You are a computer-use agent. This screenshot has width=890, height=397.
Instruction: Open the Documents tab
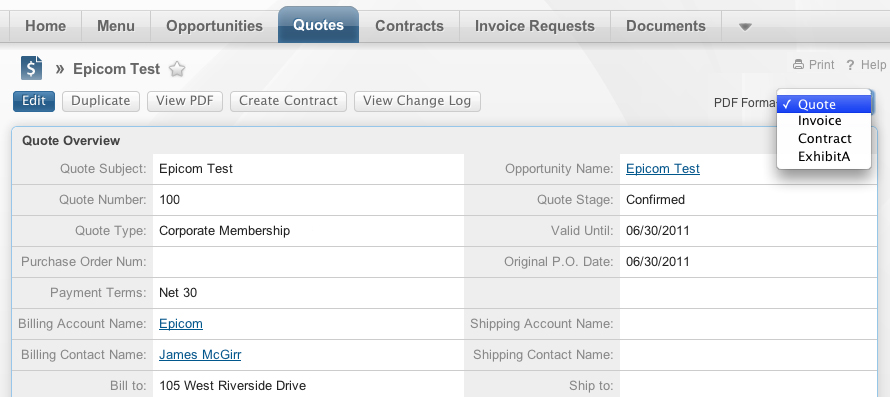pos(666,26)
